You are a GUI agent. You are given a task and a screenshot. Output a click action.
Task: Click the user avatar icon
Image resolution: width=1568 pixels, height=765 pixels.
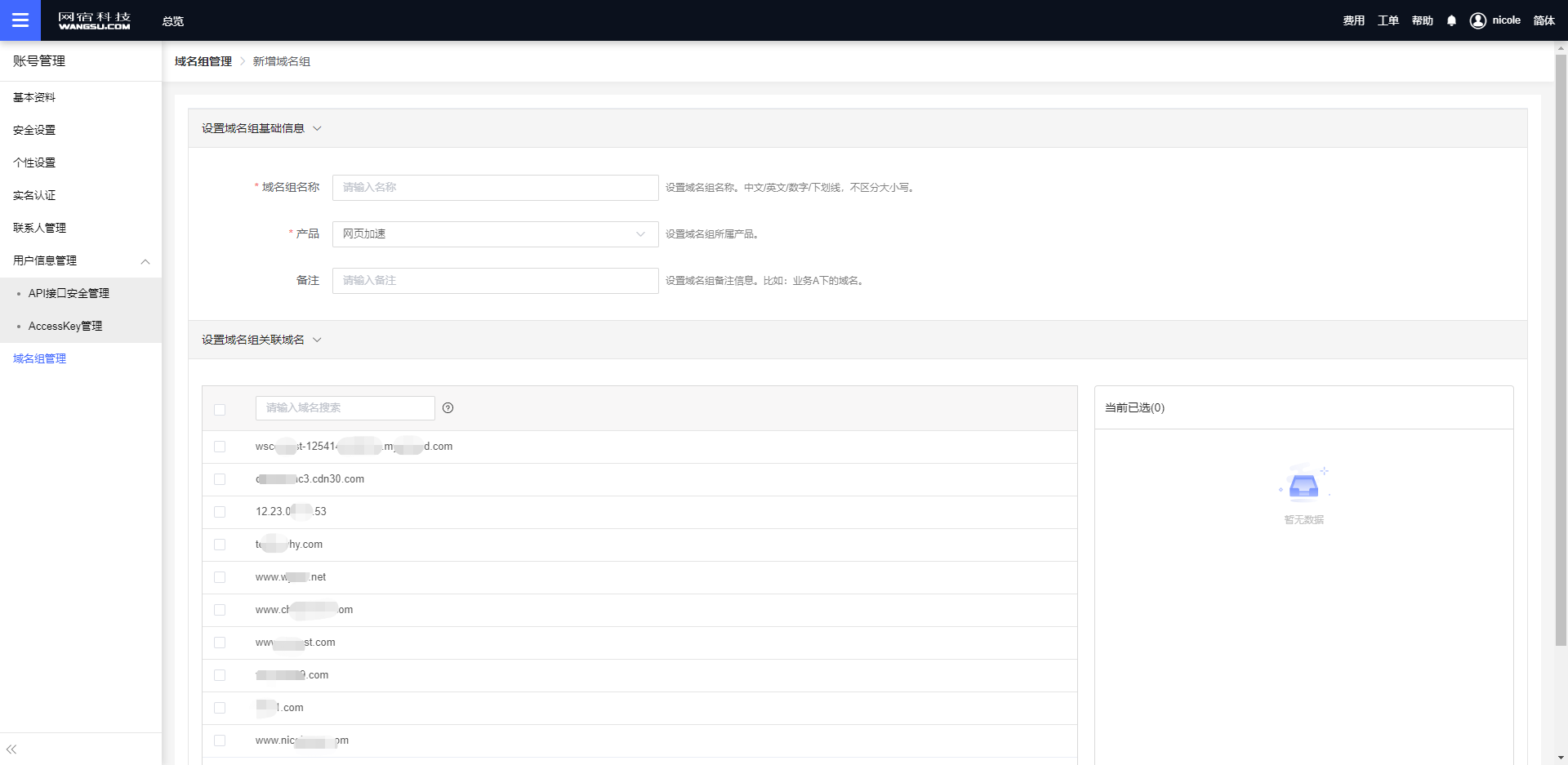point(1477,20)
